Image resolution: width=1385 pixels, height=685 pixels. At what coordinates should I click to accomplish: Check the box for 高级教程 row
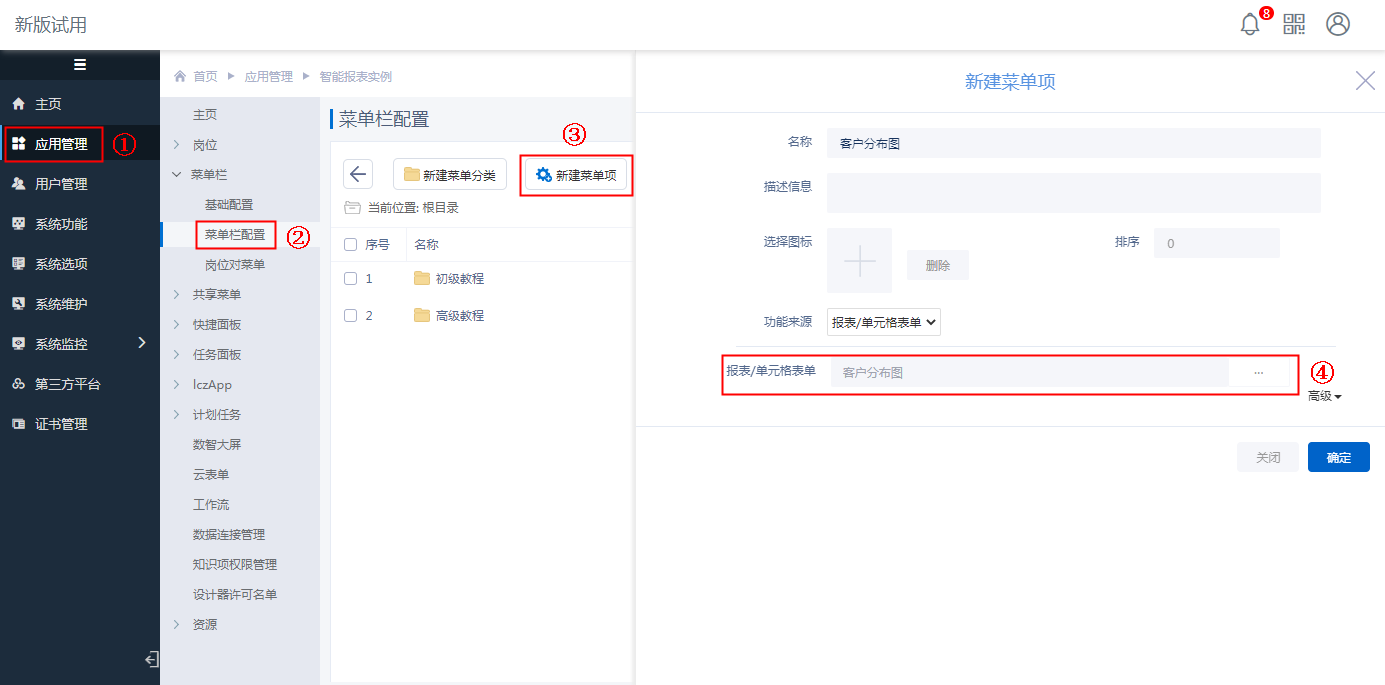[351, 316]
